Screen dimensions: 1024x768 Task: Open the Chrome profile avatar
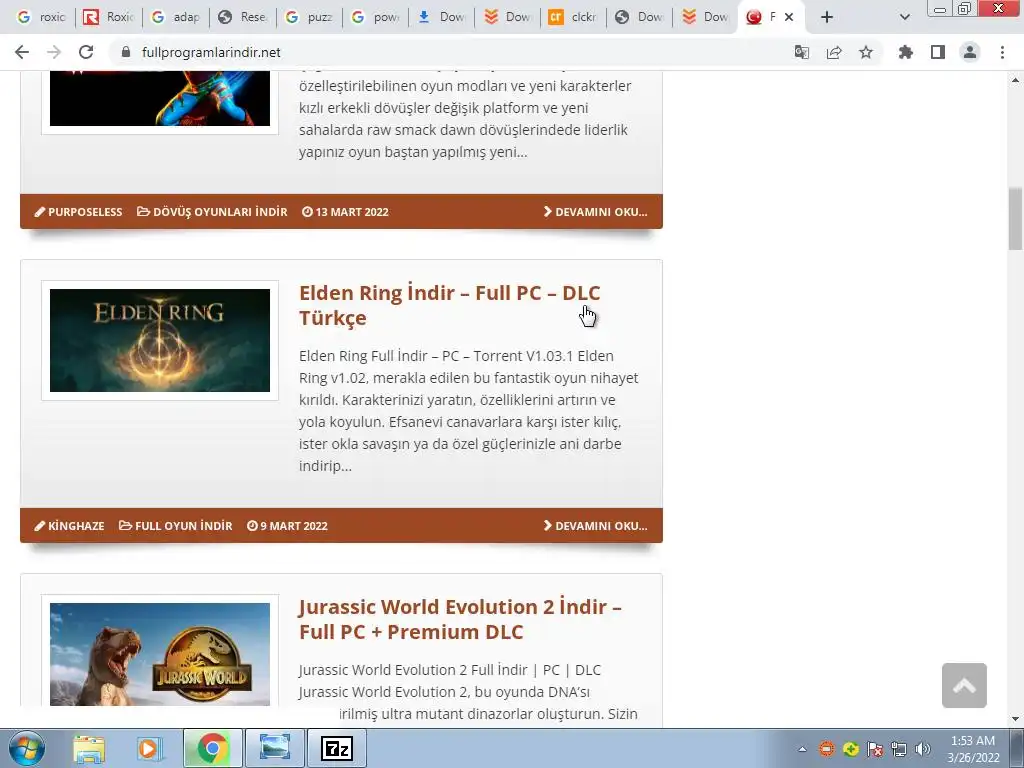970,52
